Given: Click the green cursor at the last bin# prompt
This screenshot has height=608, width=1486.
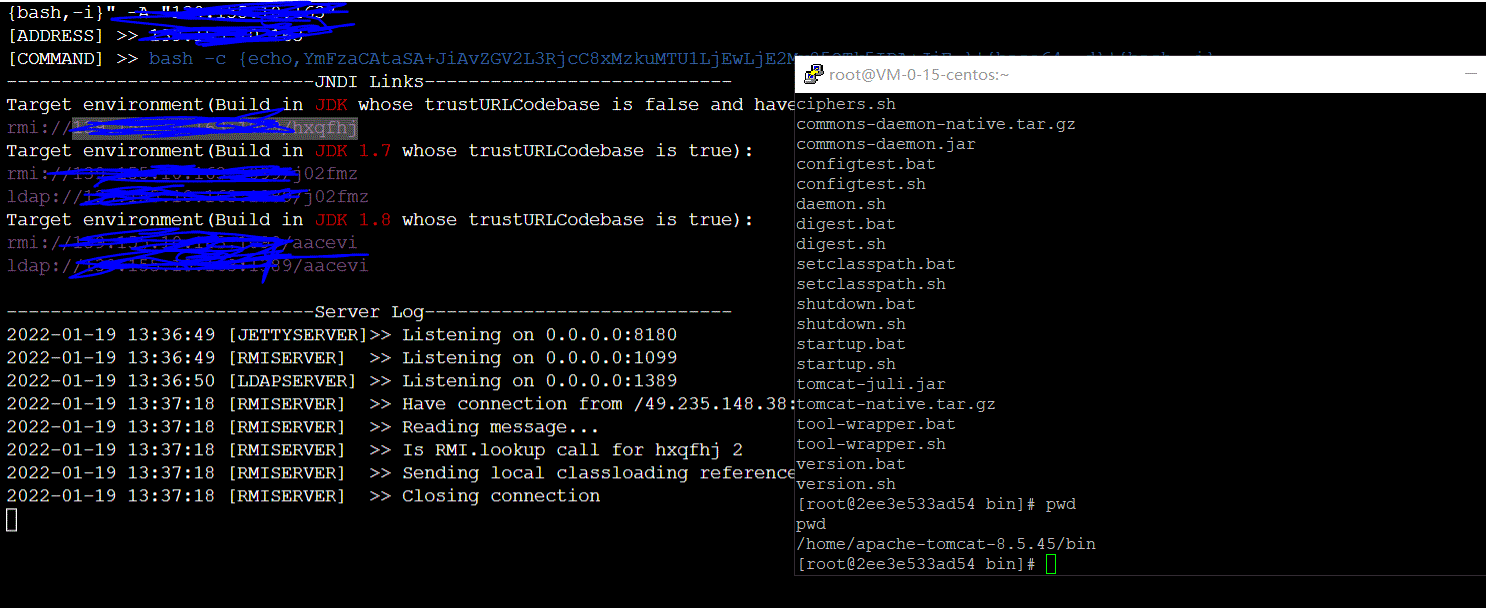Looking at the screenshot, I should (1050, 564).
